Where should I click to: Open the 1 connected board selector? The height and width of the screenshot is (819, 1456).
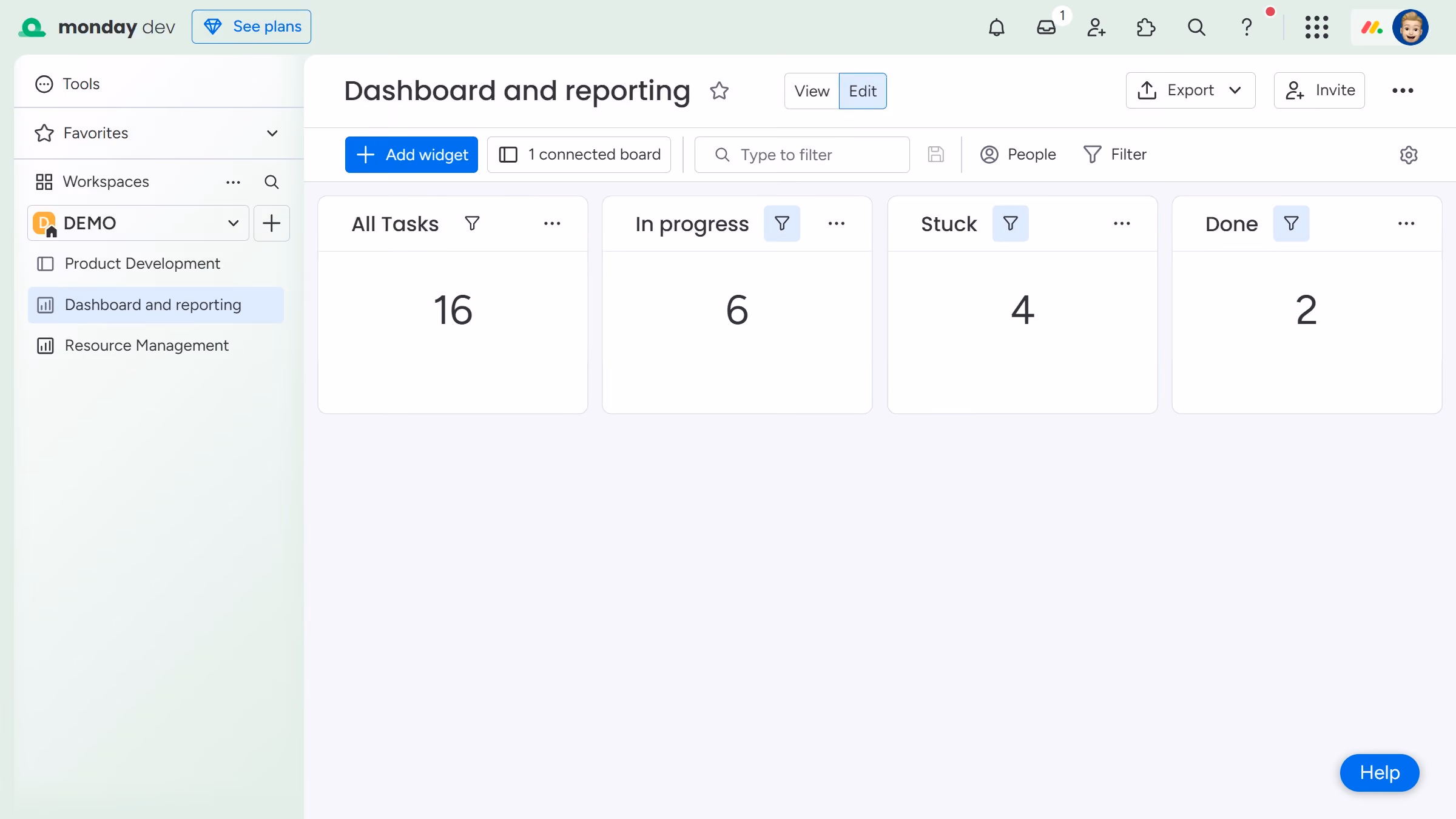pos(579,155)
